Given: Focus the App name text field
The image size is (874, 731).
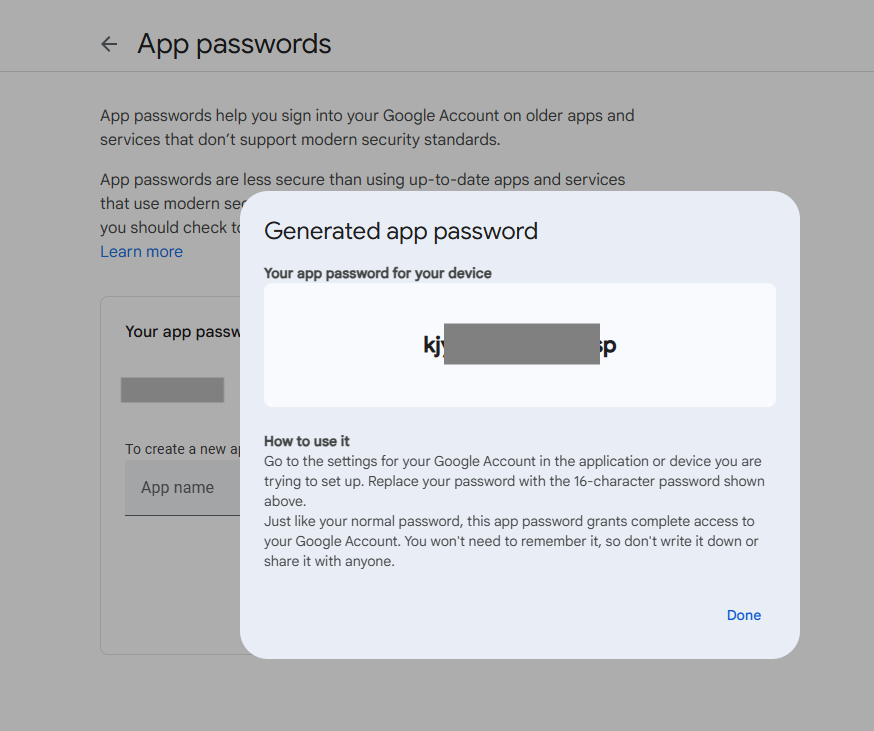Looking at the screenshot, I should tap(180, 488).
